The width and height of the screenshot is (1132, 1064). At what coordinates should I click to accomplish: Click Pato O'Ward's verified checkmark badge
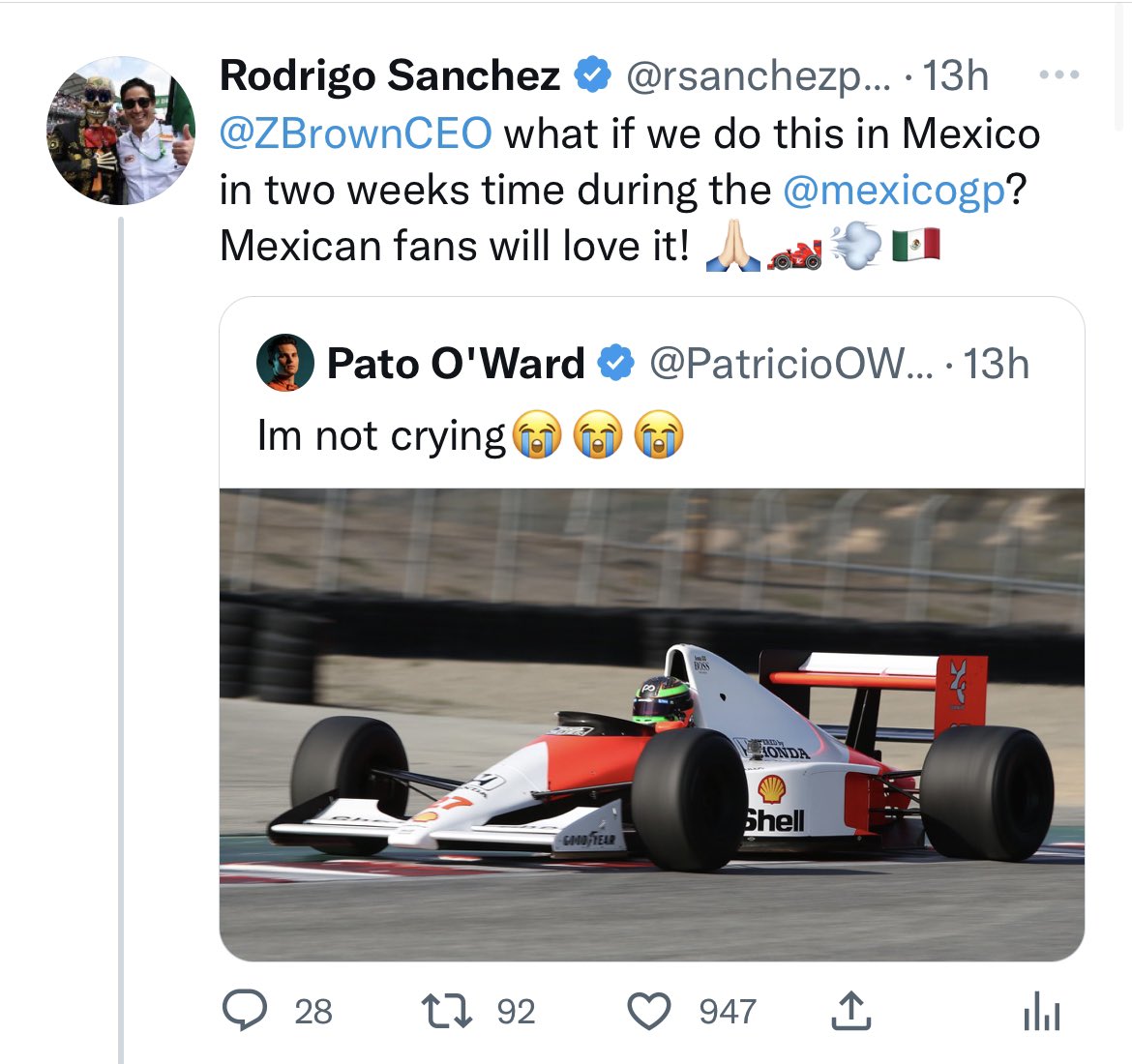(x=616, y=364)
